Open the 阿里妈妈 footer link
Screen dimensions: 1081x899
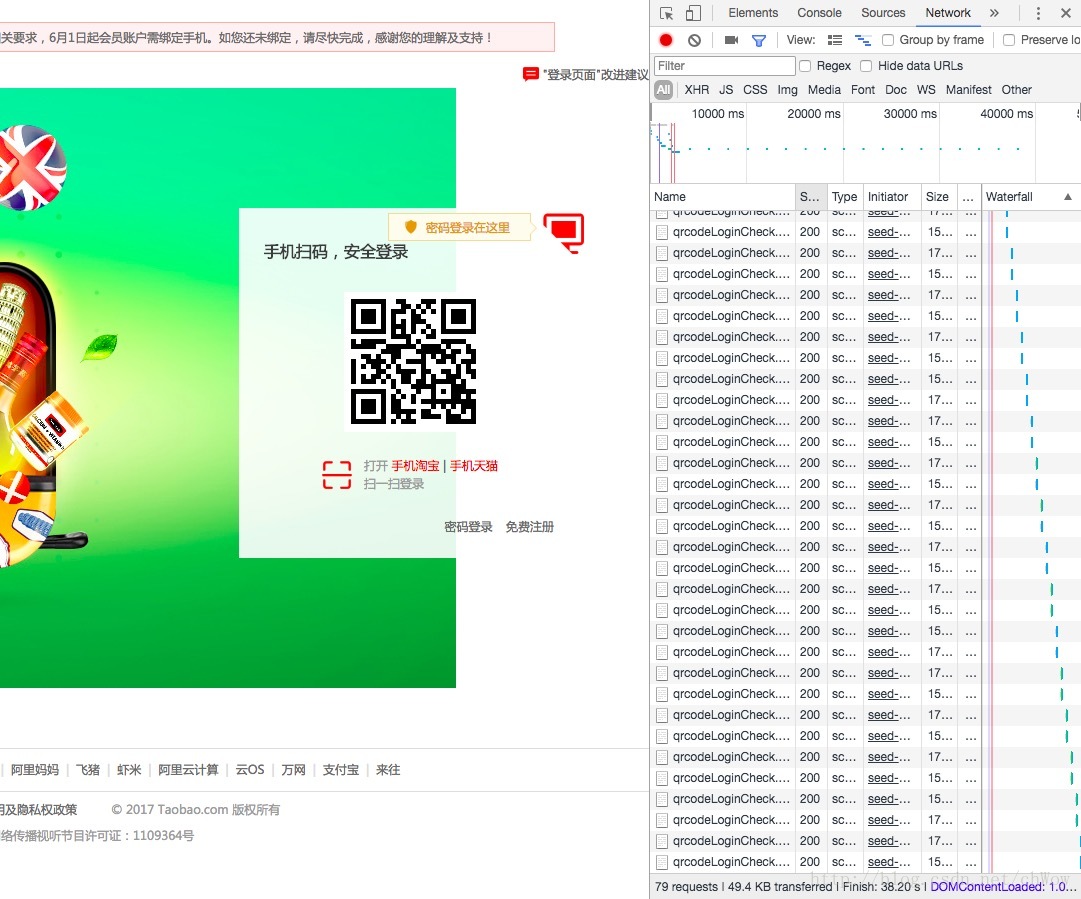tap(34, 769)
